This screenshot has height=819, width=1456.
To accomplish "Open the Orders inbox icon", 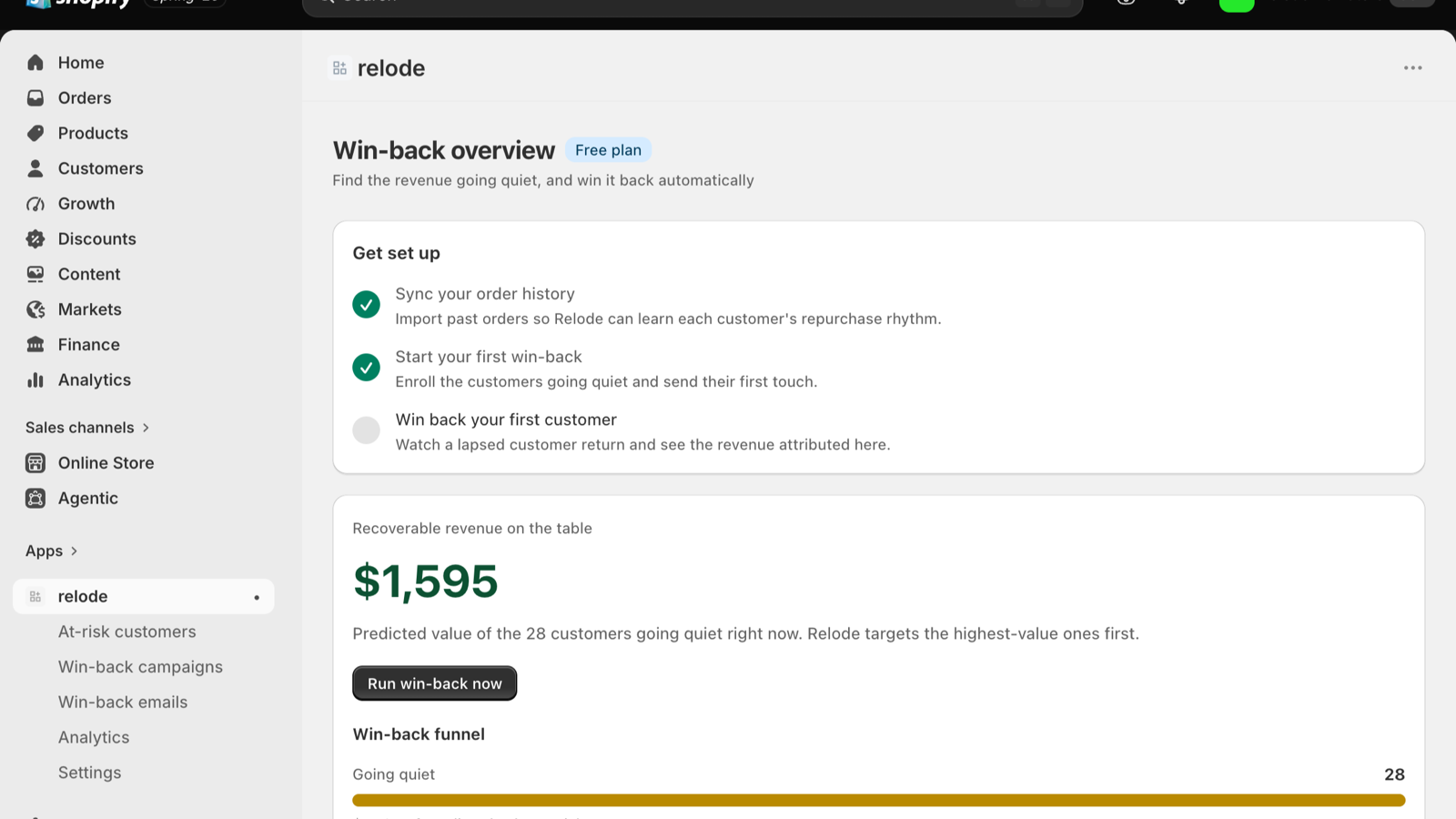I will click(35, 98).
